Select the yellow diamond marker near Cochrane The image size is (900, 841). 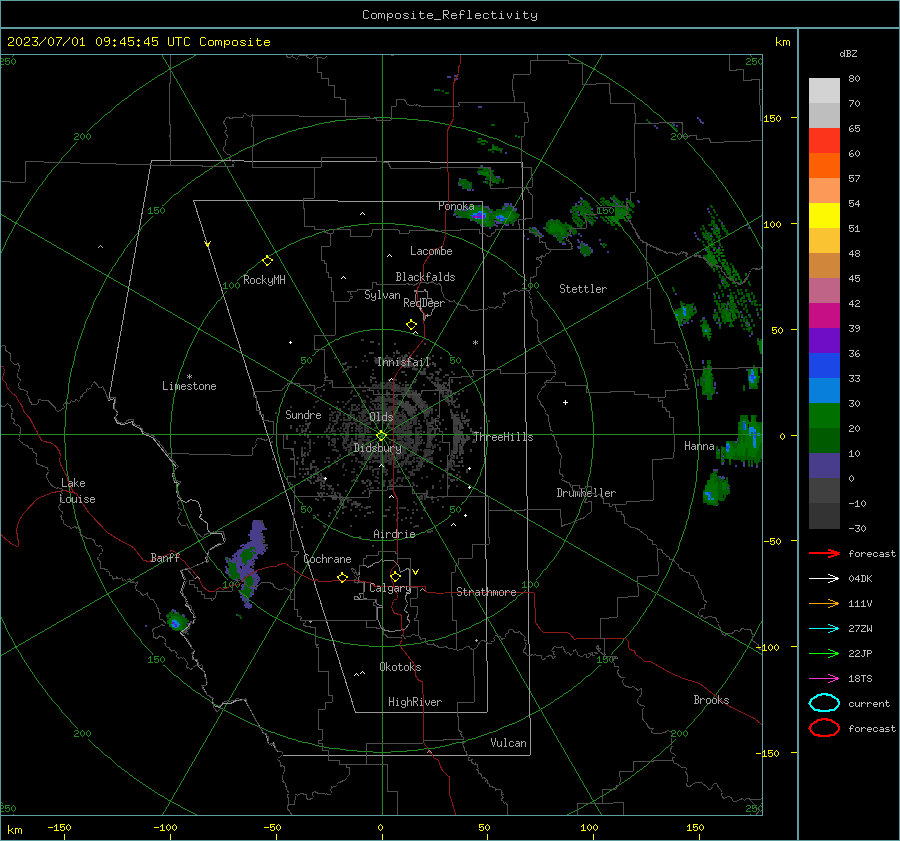click(x=343, y=577)
